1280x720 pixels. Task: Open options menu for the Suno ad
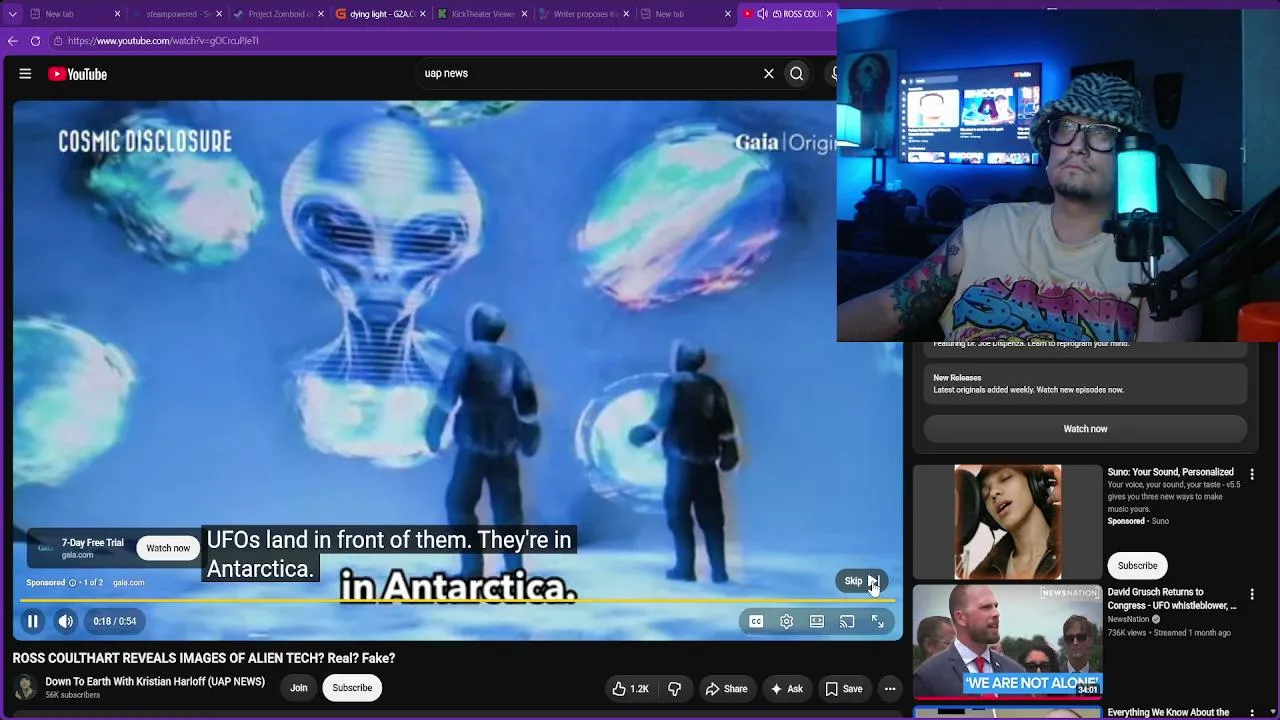pyautogui.click(x=1252, y=475)
